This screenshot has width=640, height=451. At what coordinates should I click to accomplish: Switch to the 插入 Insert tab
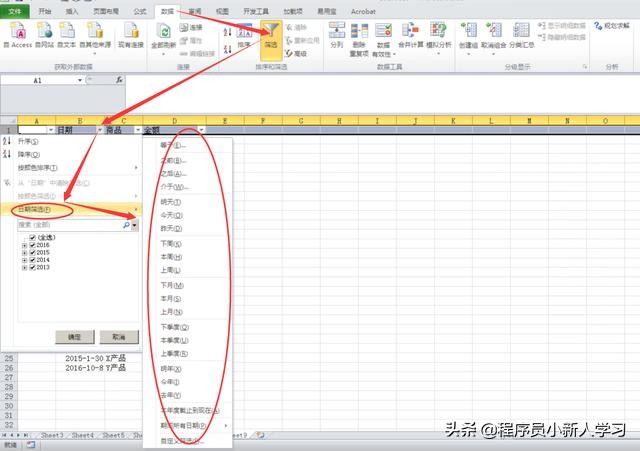coord(72,11)
